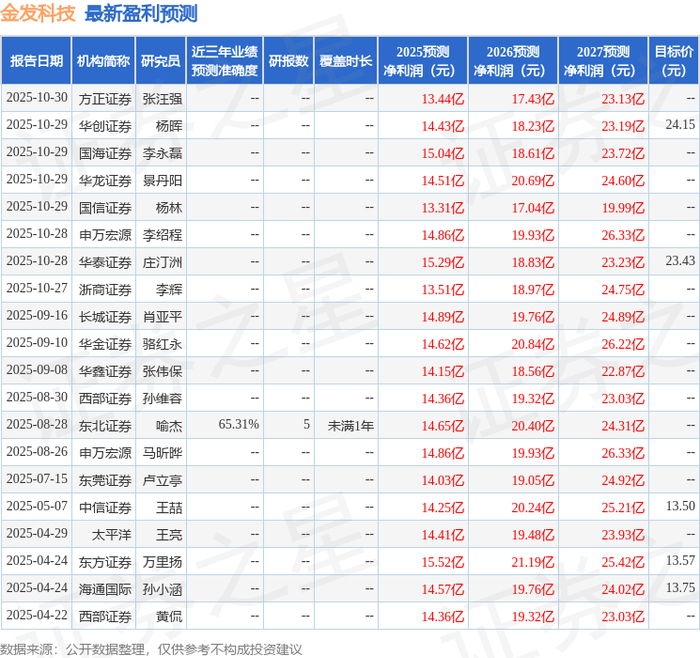700x658 pixels.
Task: Select the 华创证券 institution cell
Action: coord(105,126)
